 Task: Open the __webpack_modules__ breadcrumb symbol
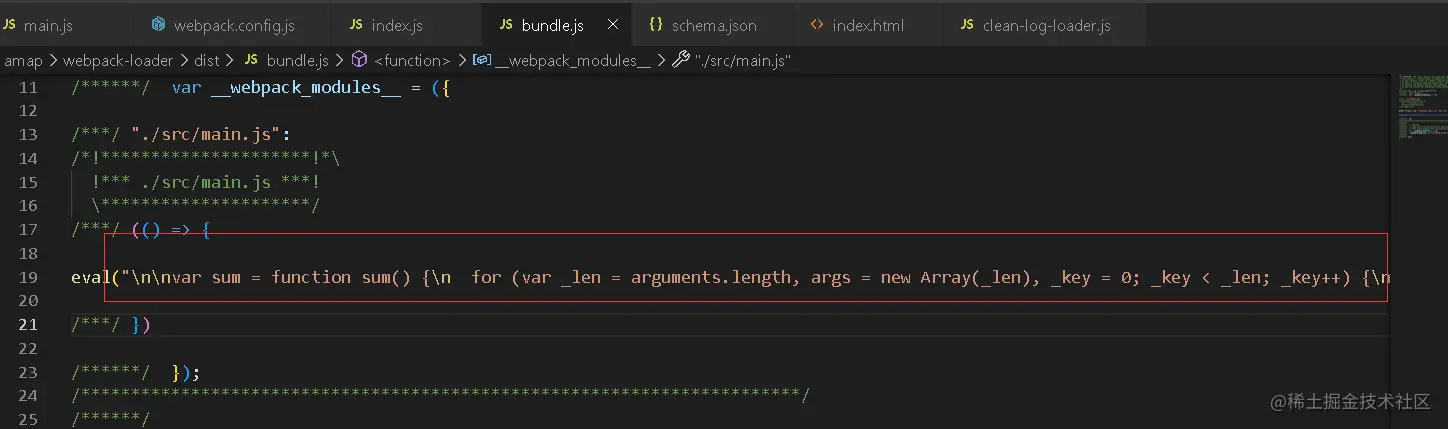tap(573, 60)
